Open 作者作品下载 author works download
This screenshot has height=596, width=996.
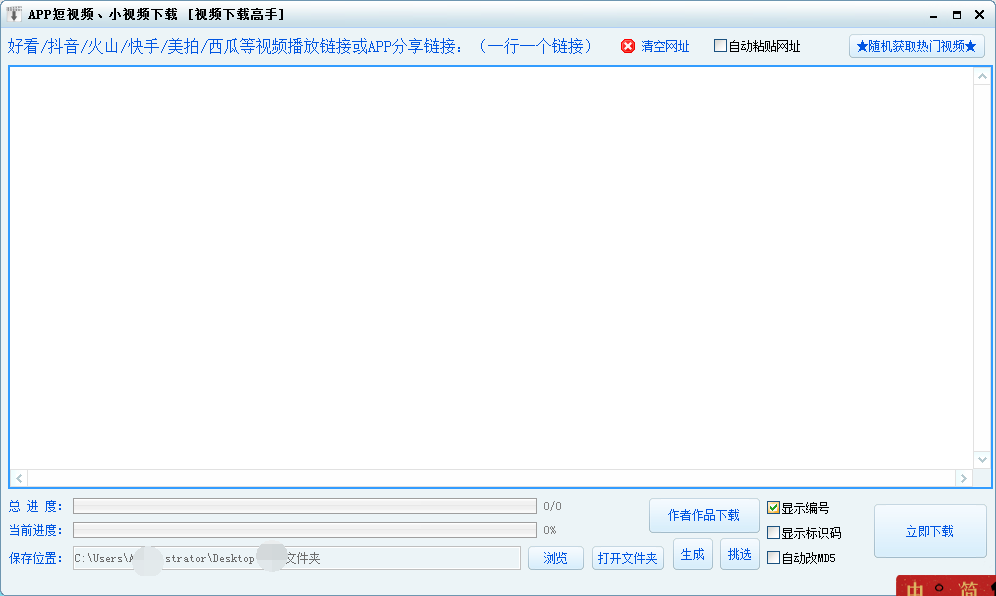point(704,515)
